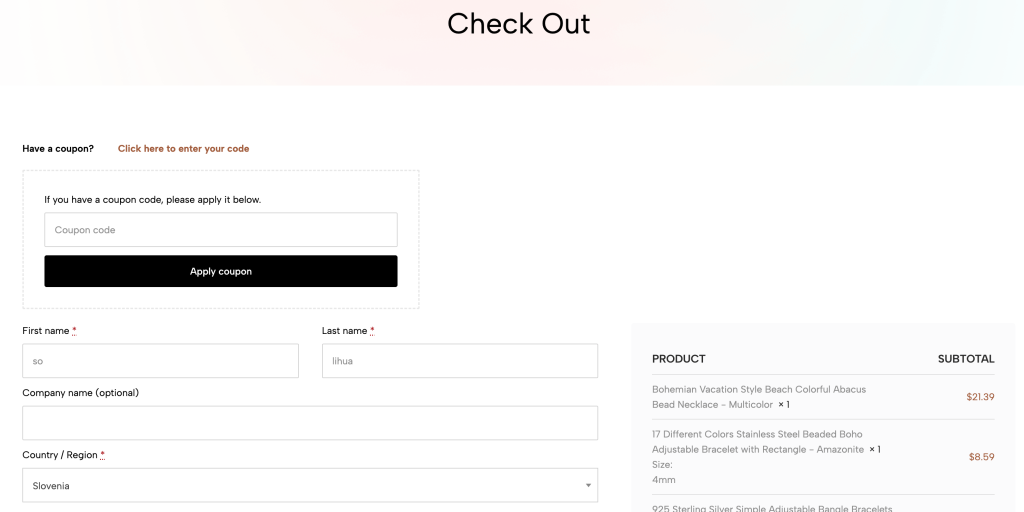The height and width of the screenshot is (512, 1024).
Task: Select the Last name text field
Action: click(x=459, y=361)
